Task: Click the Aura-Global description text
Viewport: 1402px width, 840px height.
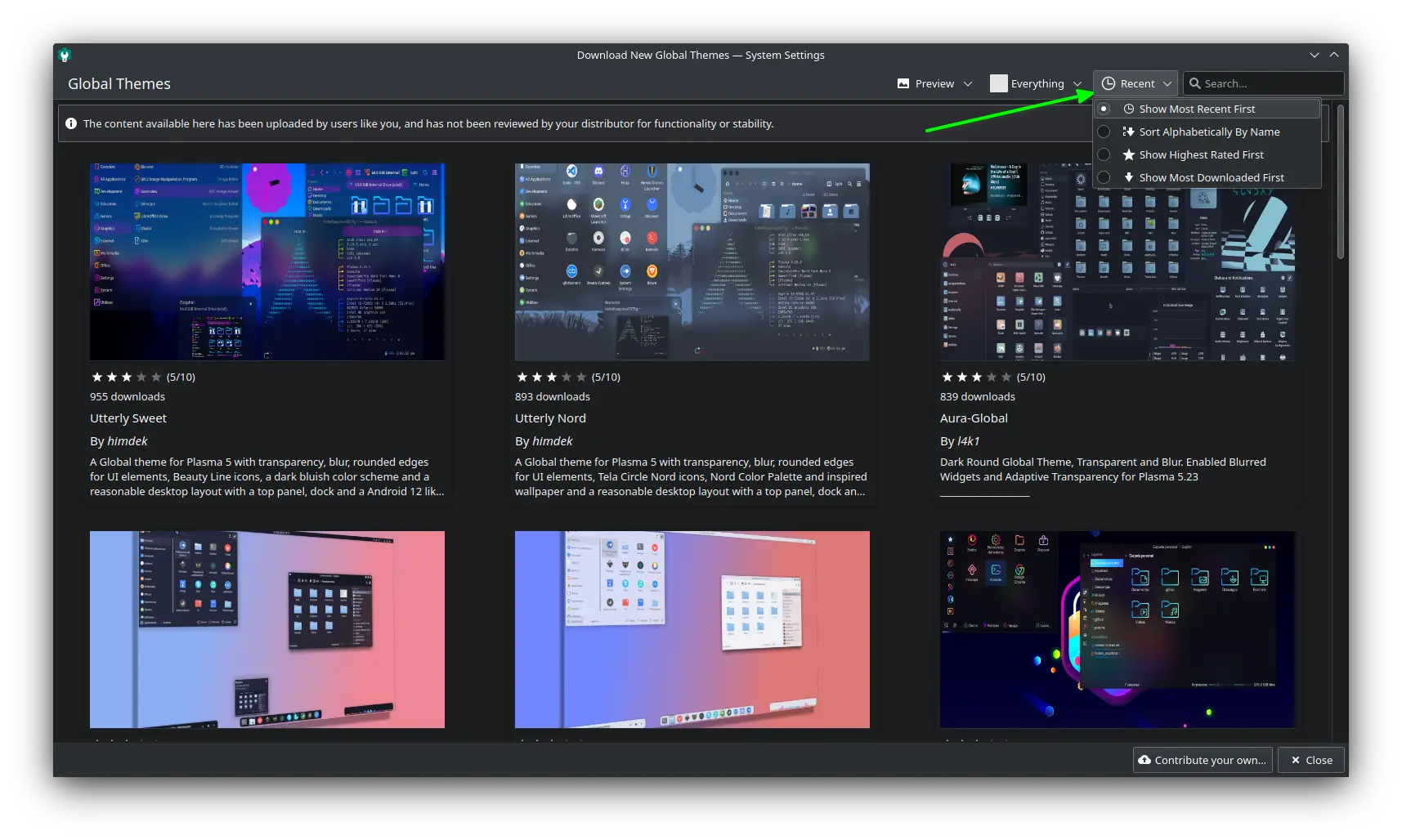Action: [1103, 469]
